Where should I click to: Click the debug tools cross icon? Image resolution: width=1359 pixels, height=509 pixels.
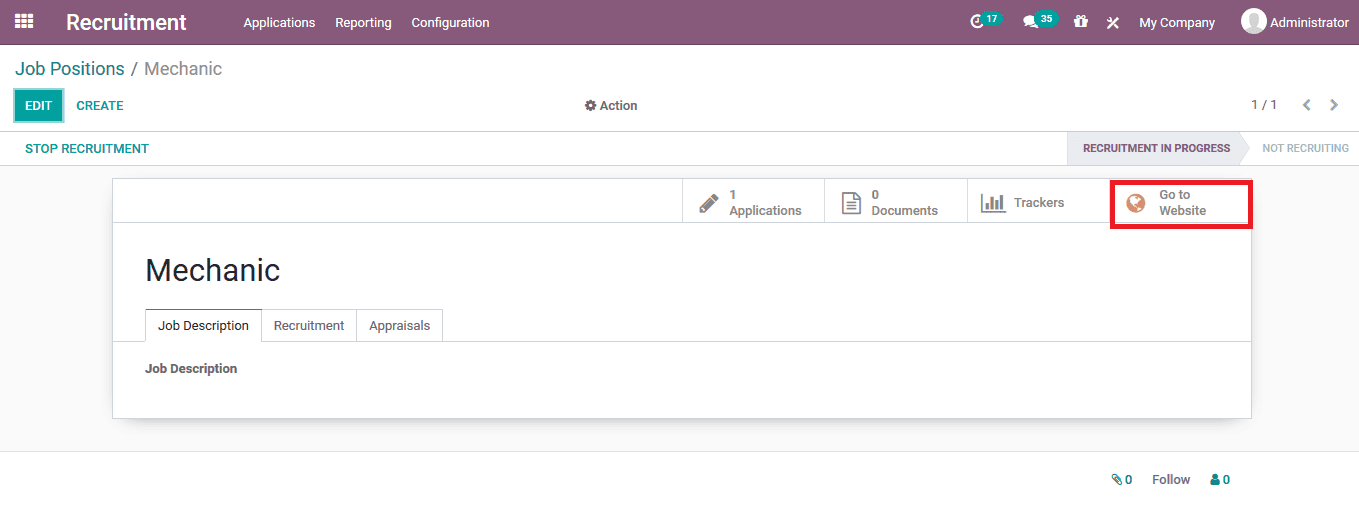(1112, 22)
